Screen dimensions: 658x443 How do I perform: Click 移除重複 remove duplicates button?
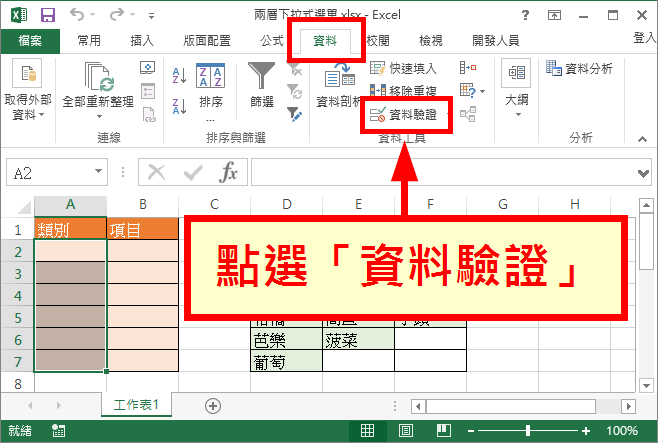tap(404, 91)
